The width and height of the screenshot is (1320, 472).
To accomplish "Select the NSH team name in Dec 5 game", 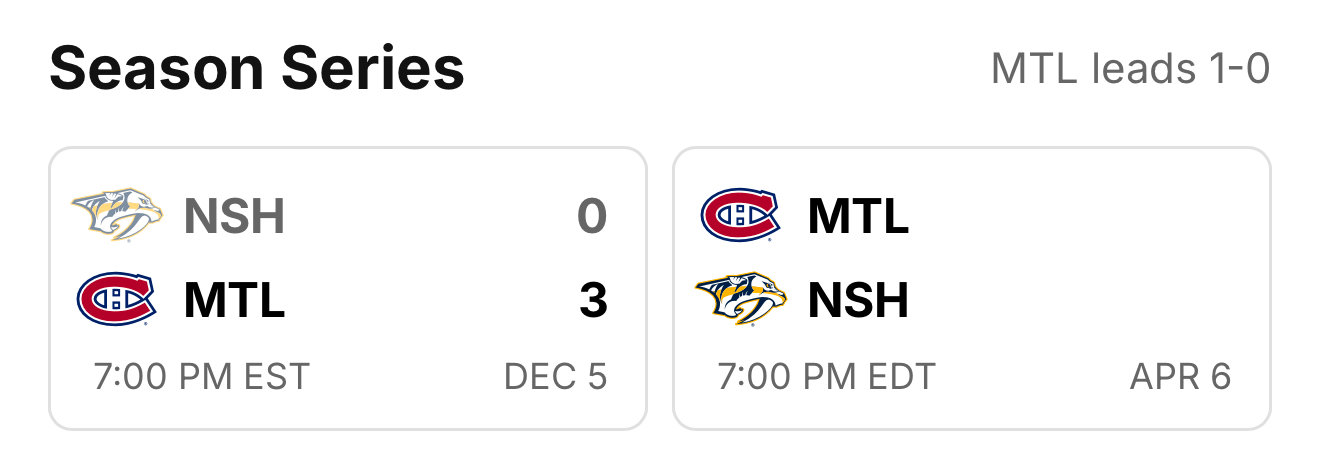I will 234,216.
